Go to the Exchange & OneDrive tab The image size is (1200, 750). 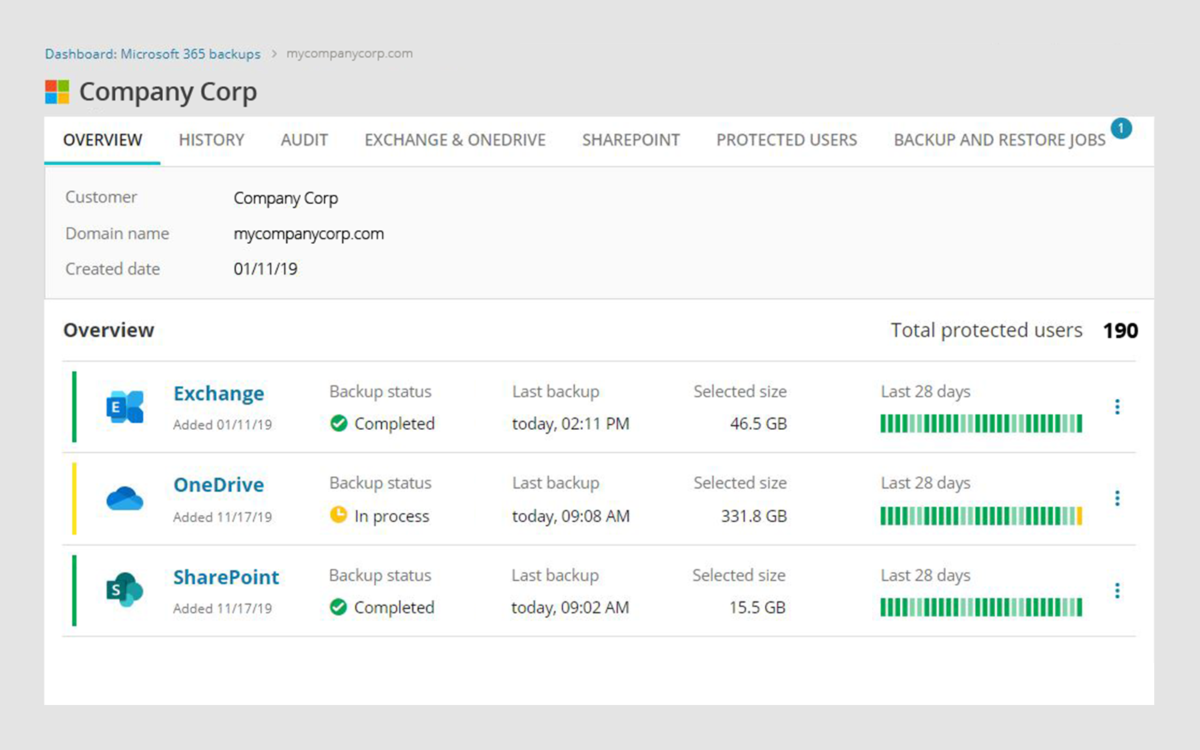pyautogui.click(x=455, y=140)
